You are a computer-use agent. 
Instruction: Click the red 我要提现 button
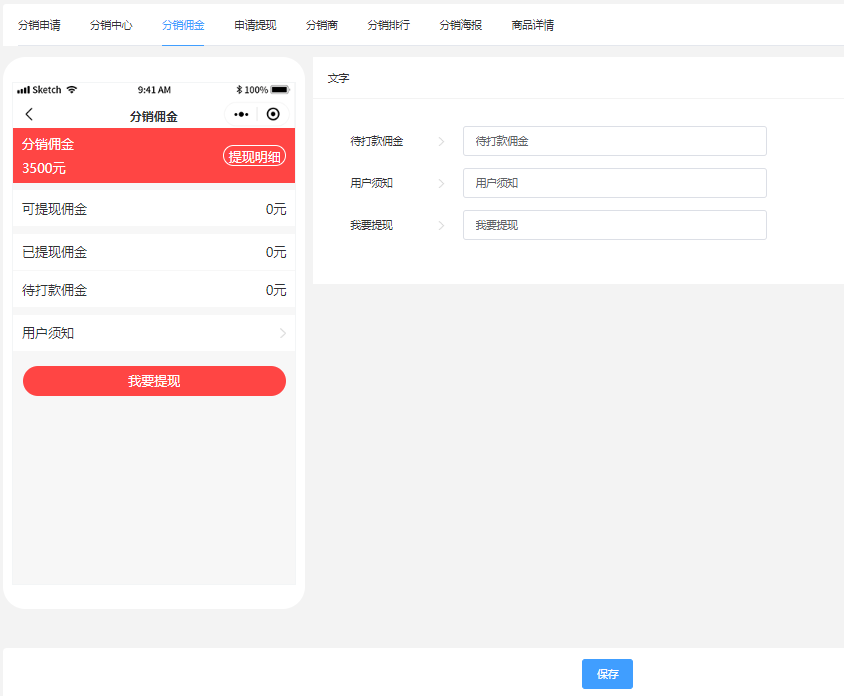tap(154, 381)
